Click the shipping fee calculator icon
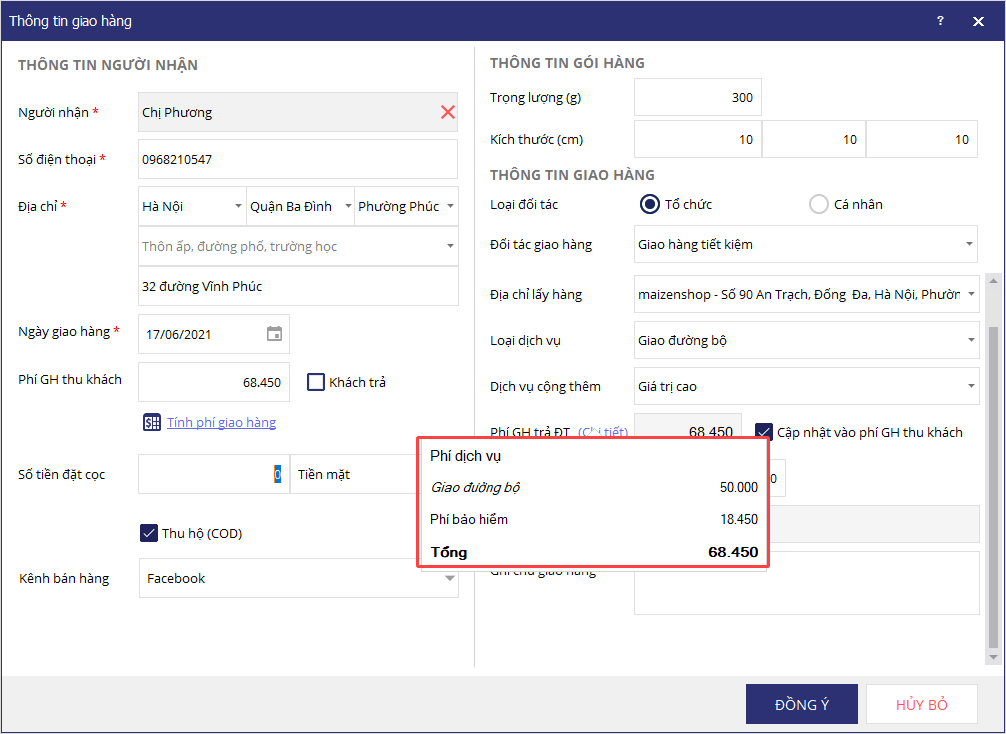 152,423
